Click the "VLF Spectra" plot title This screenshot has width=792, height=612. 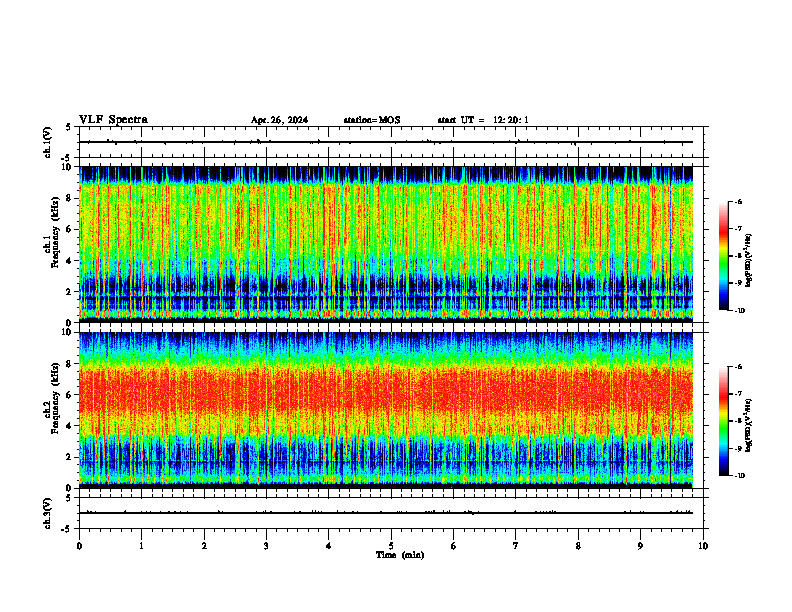tap(113, 120)
